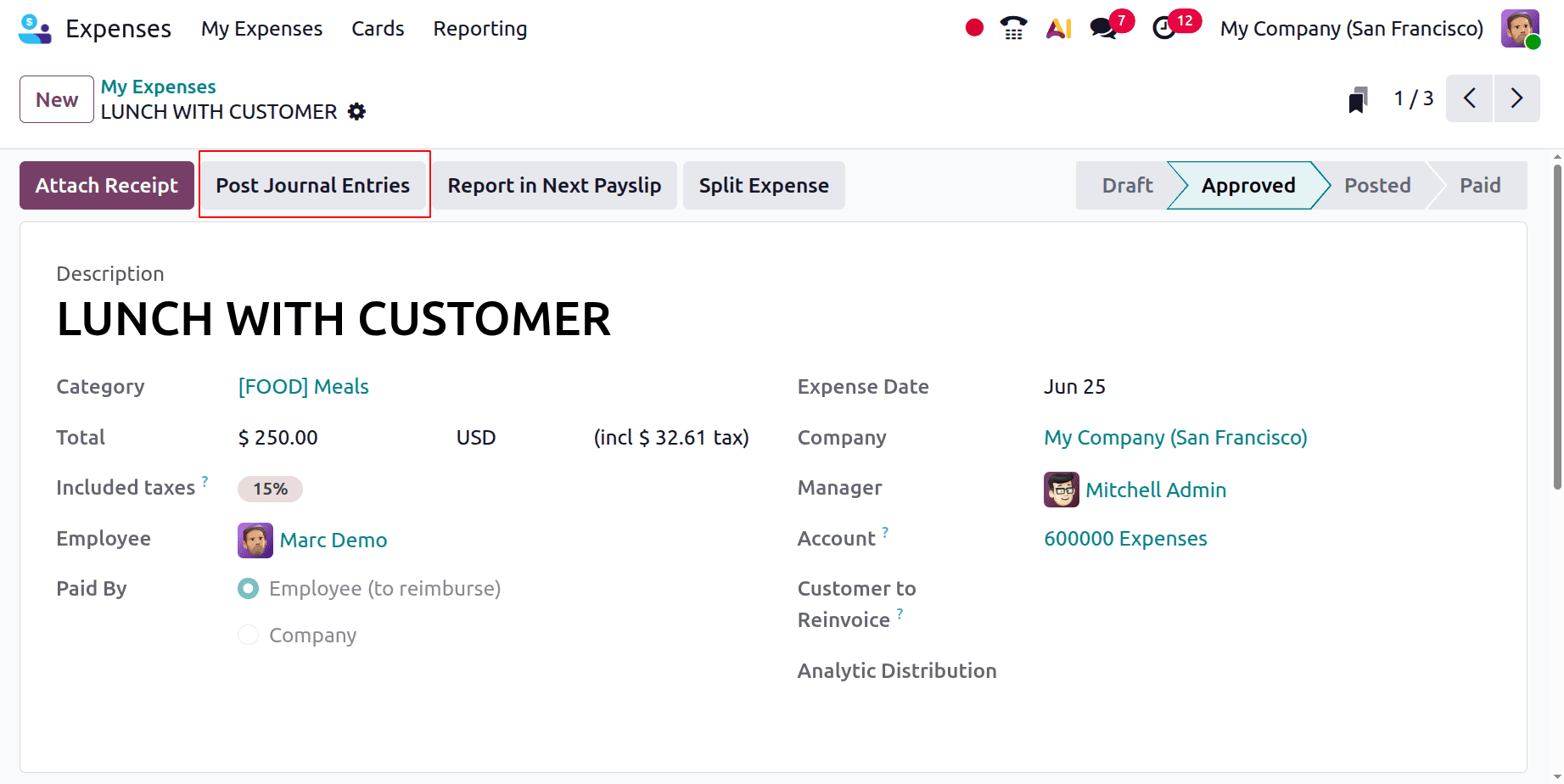Click the $ 250.00 total amount
This screenshot has height=784, width=1564.
tap(277, 438)
